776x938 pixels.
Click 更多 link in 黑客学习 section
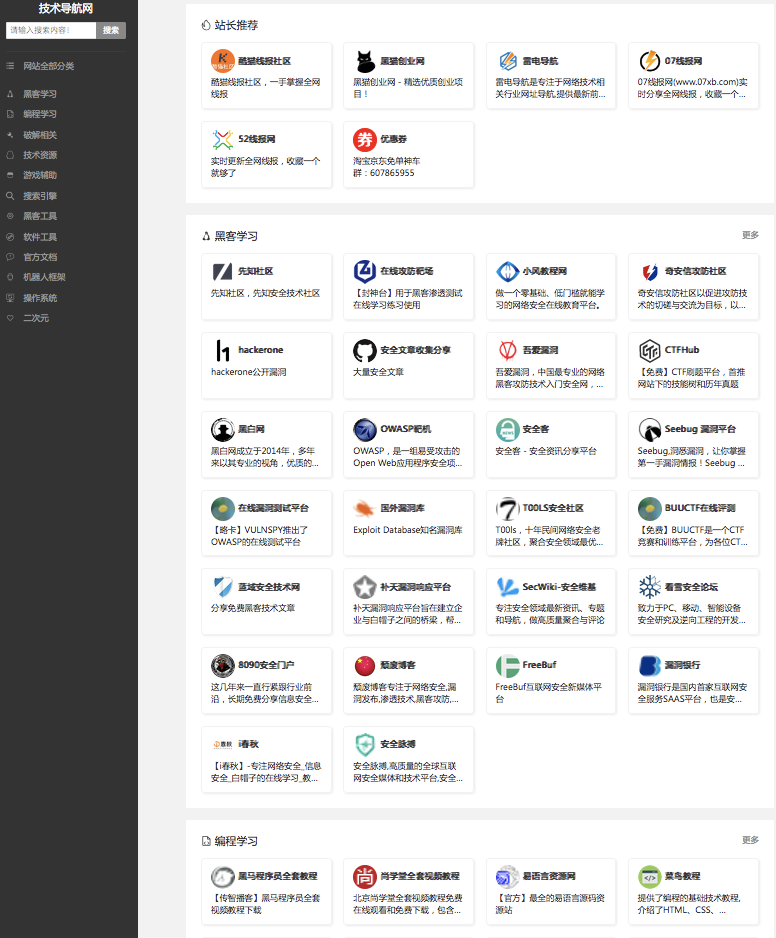(x=750, y=235)
